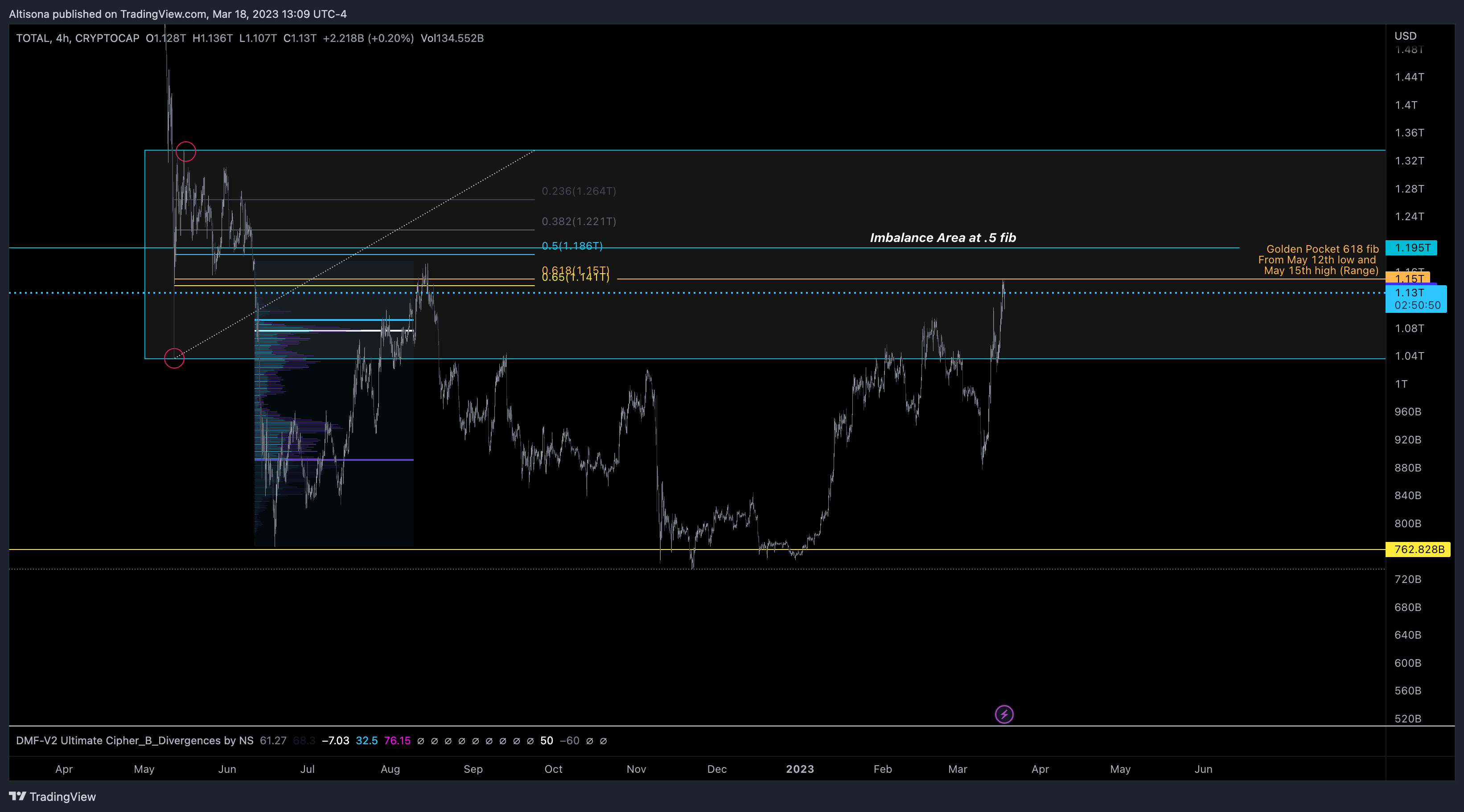Click the indicator value 61.27
1464x812 pixels.
pos(273,740)
